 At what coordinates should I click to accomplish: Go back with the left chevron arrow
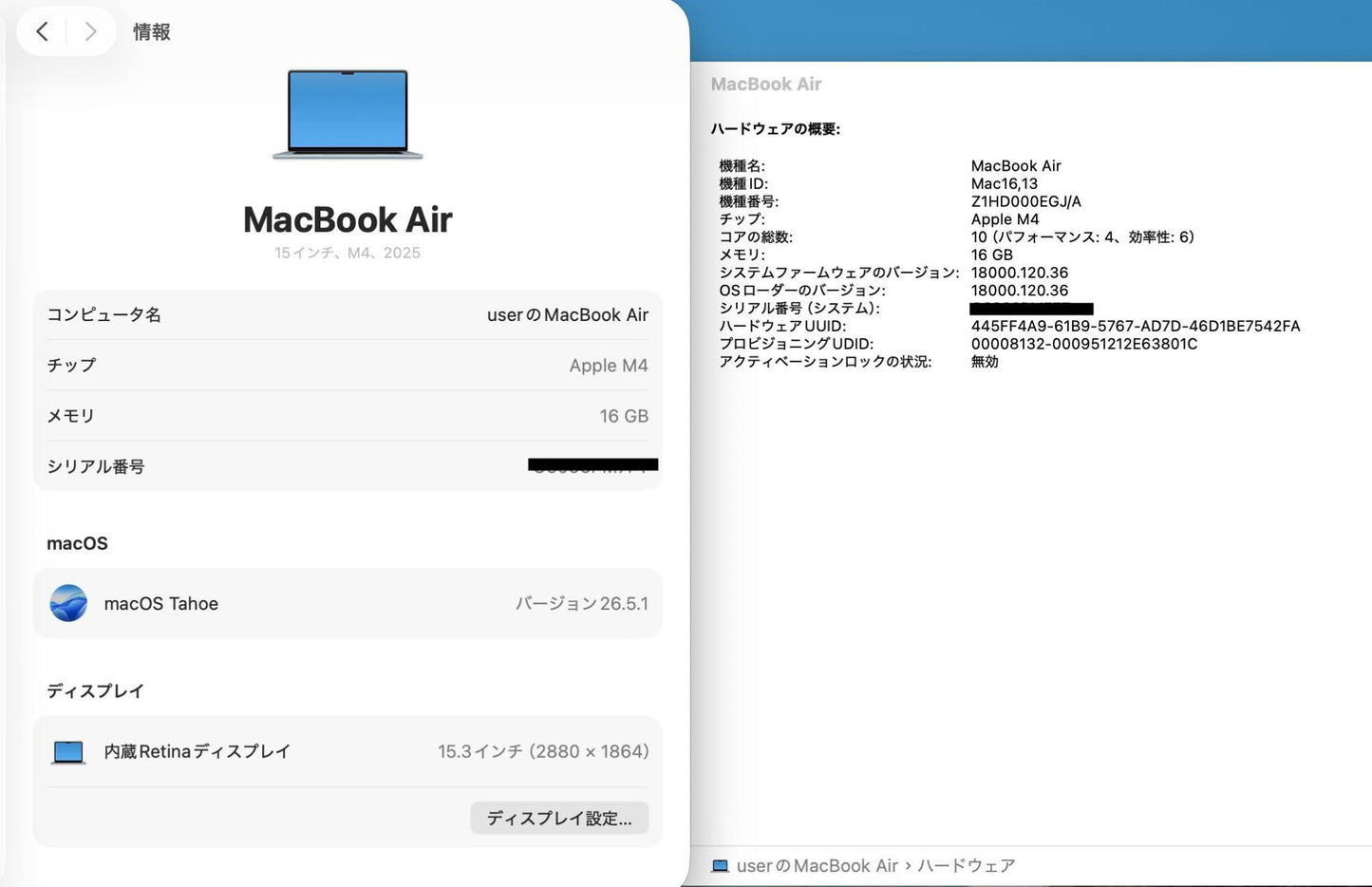pyautogui.click(x=42, y=31)
